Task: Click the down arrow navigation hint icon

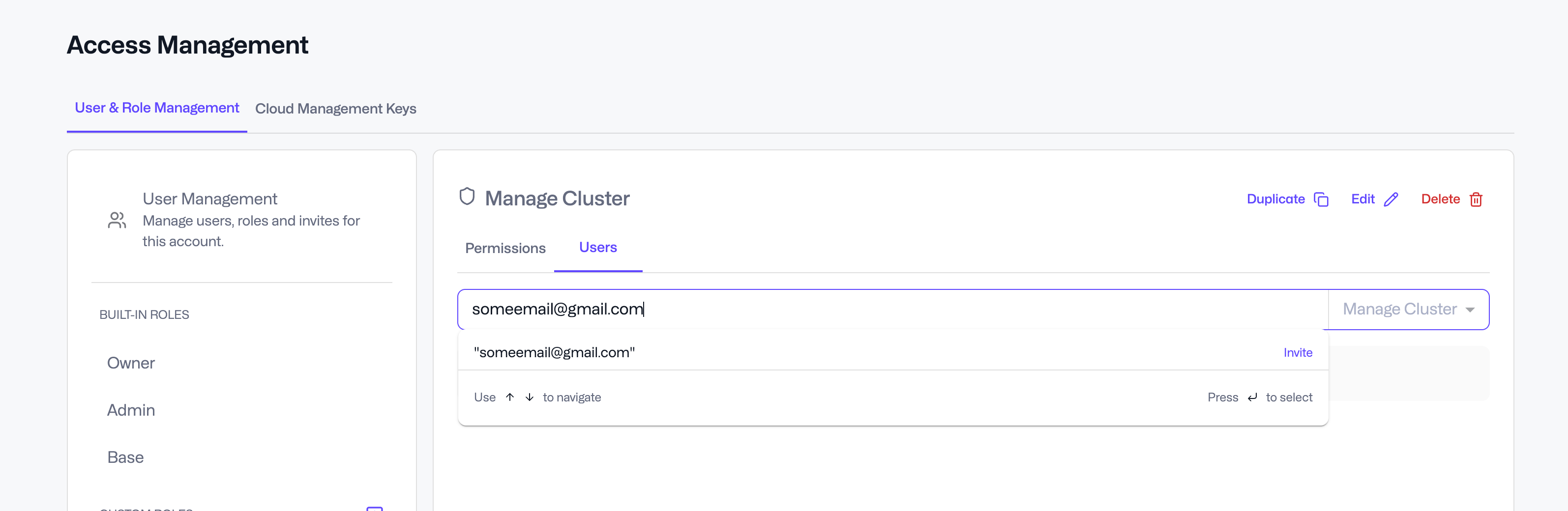Action: pos(530,397)
